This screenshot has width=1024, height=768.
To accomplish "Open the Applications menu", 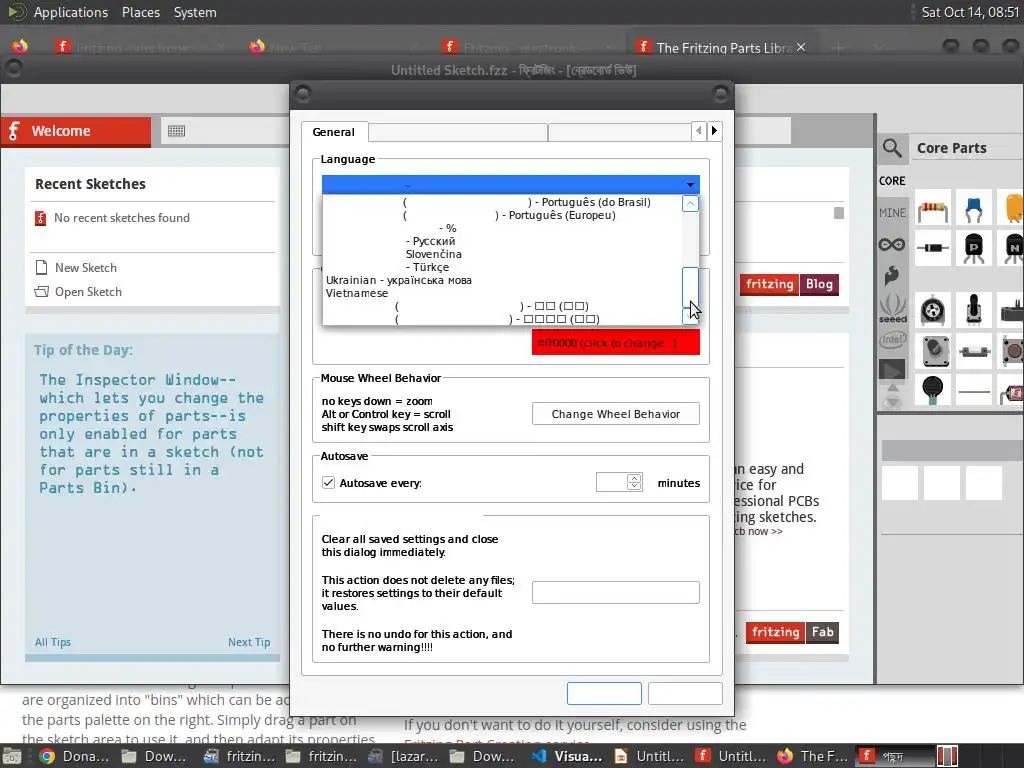I will pyautogui.click(x=71, y=12).
